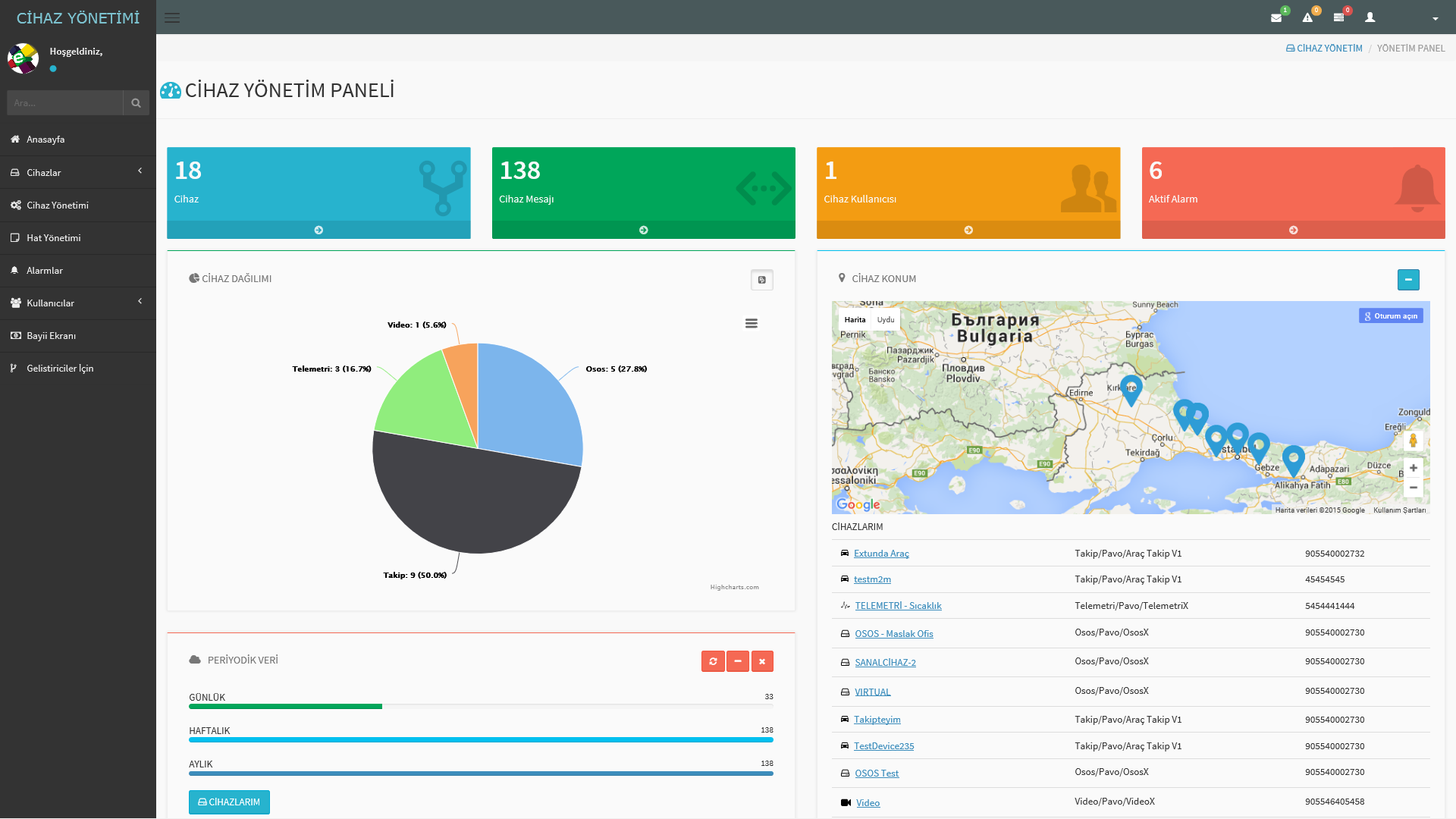
Task: Toggle the hamburger sidebar menu
Action: [x=172, y=17]
